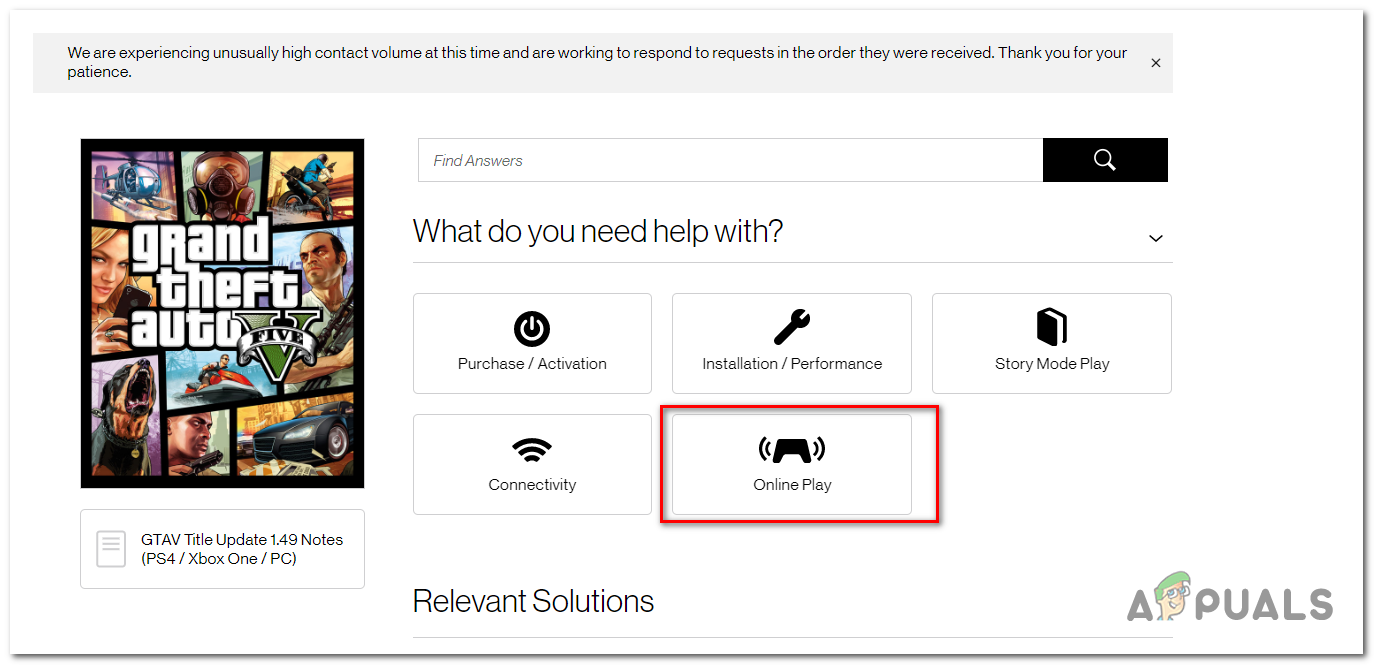Open the 'Online Play' label

coord(792,485)
